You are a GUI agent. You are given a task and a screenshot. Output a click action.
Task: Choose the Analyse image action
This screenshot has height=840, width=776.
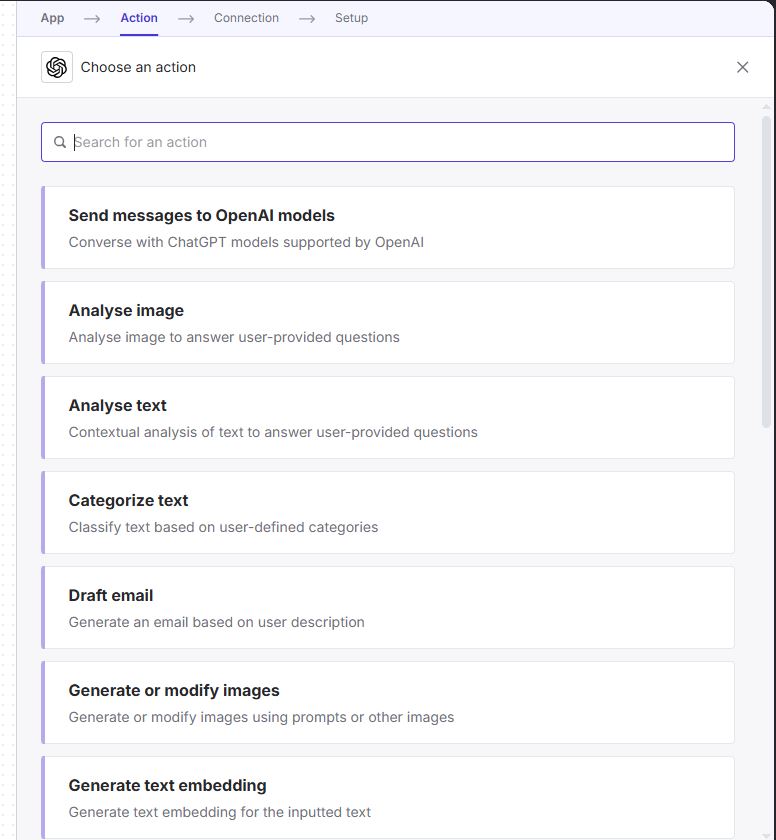(388, 322)
